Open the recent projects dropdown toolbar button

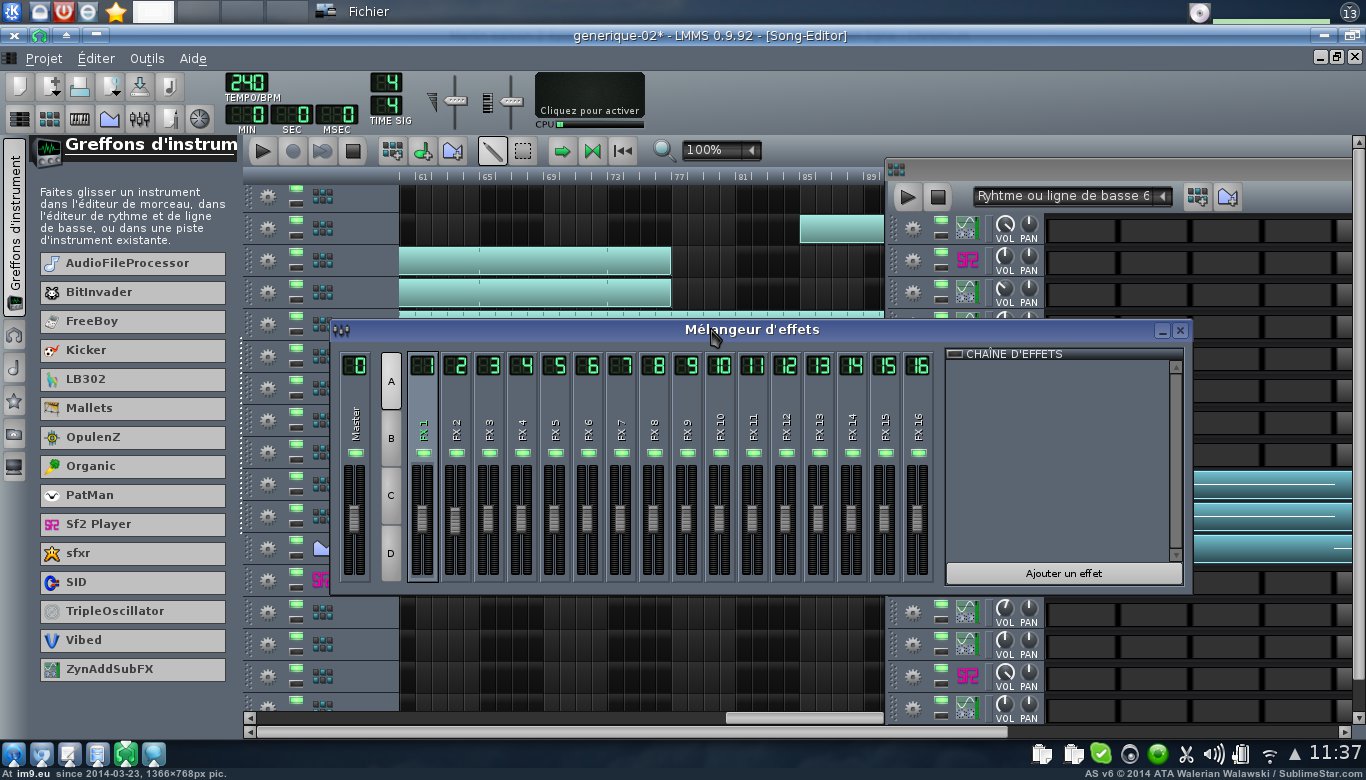coord(110,86)
